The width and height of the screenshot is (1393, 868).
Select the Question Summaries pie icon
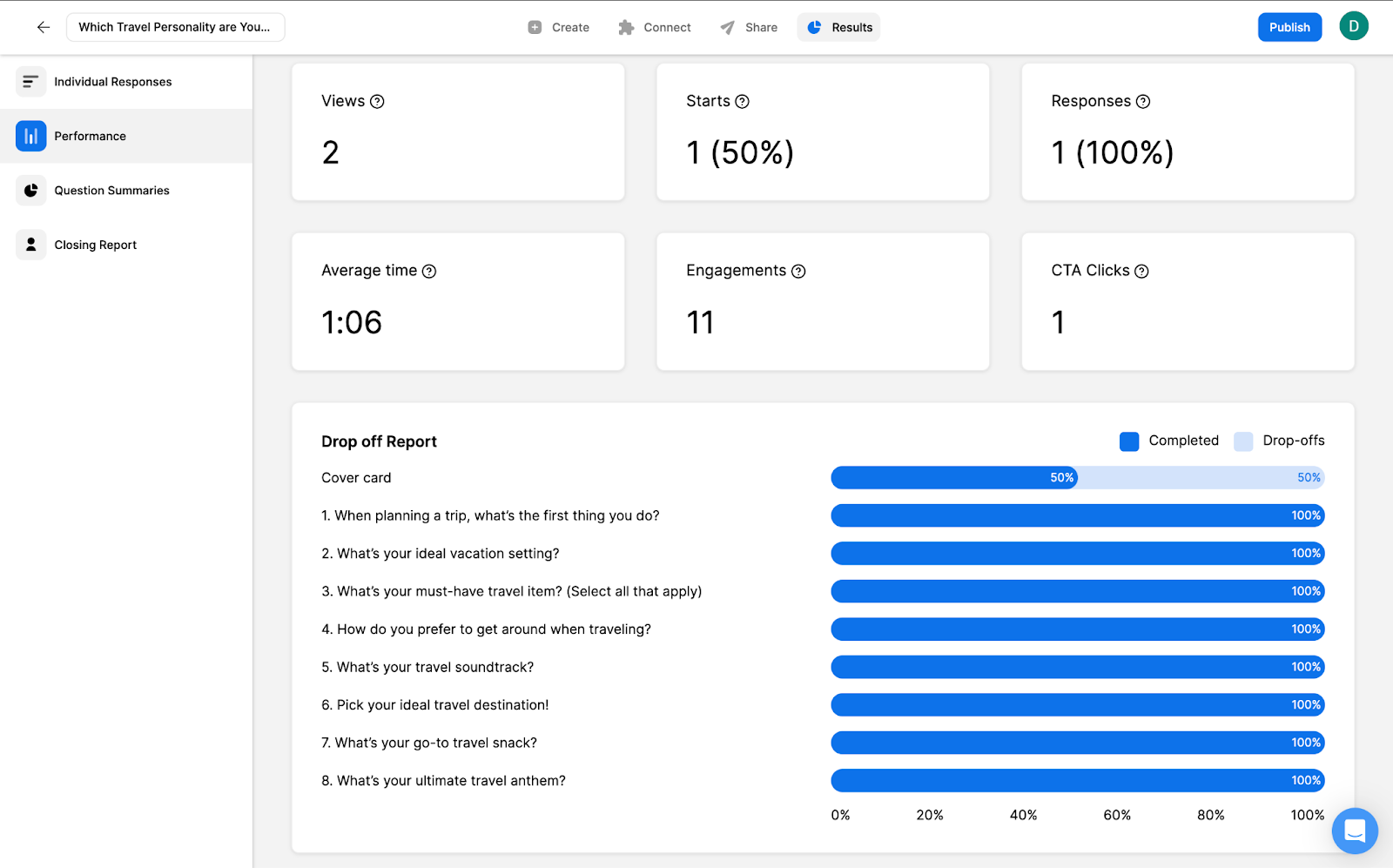[30, 190]
